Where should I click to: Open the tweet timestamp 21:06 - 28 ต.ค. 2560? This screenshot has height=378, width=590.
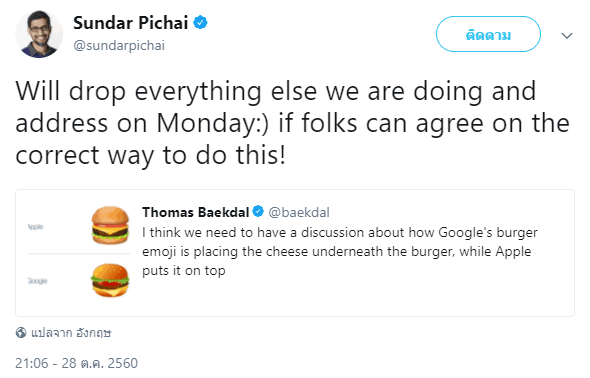click(76, 363)
